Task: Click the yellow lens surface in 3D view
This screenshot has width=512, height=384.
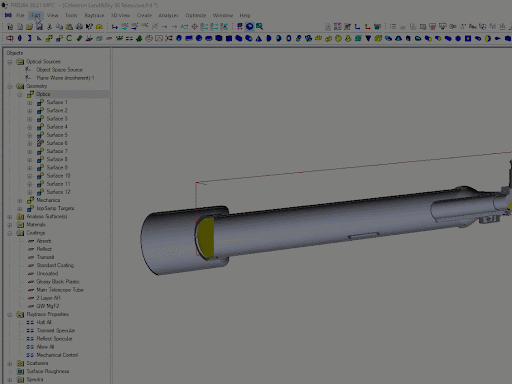Action: pyautogui.click(x=207, y=237)
